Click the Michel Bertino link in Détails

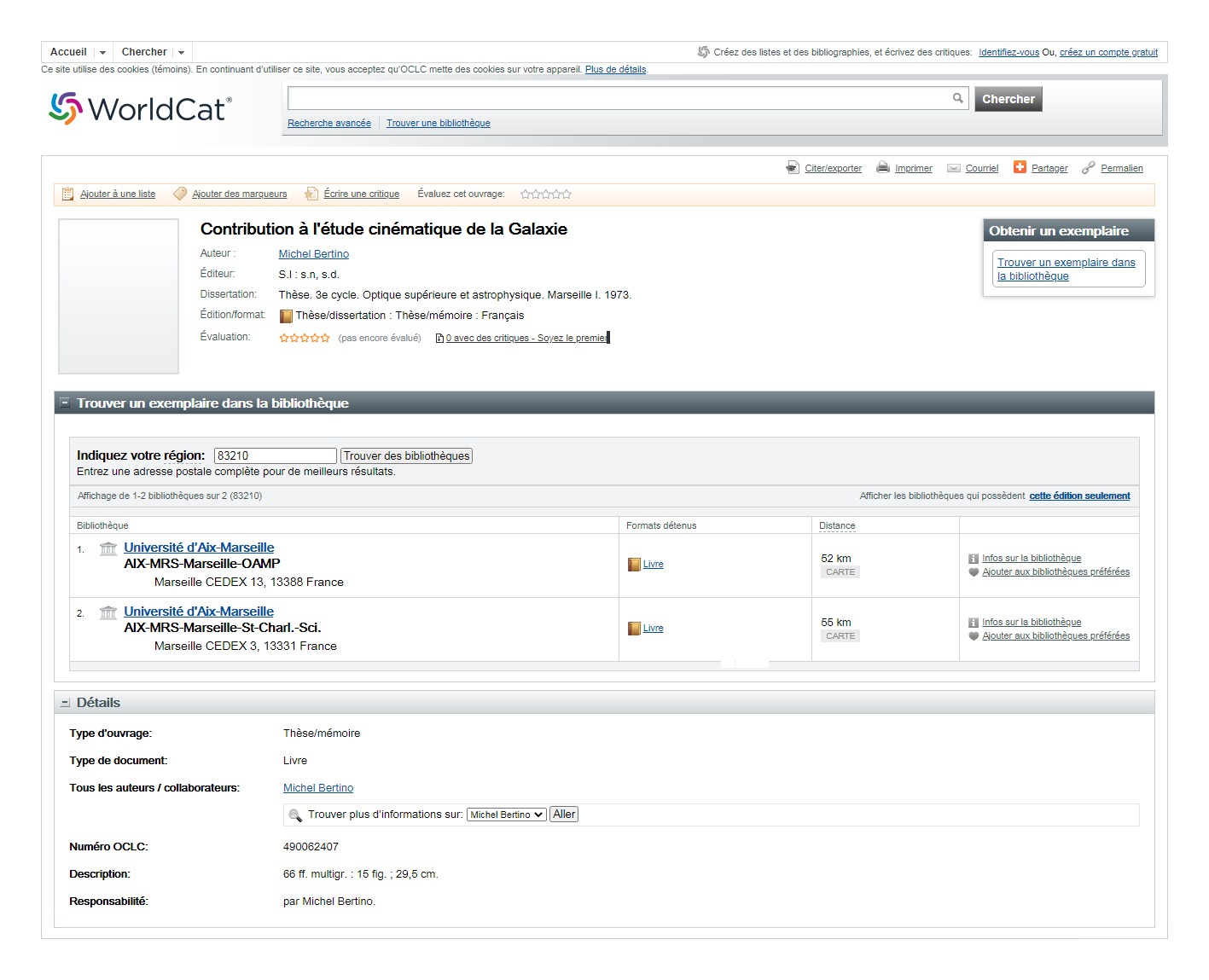[x=318, y=788]
